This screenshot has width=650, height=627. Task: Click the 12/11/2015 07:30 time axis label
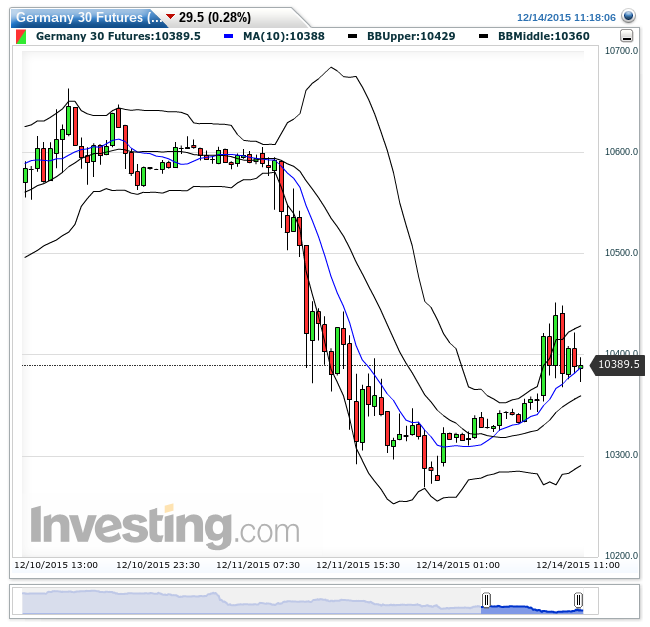[258, 565]
